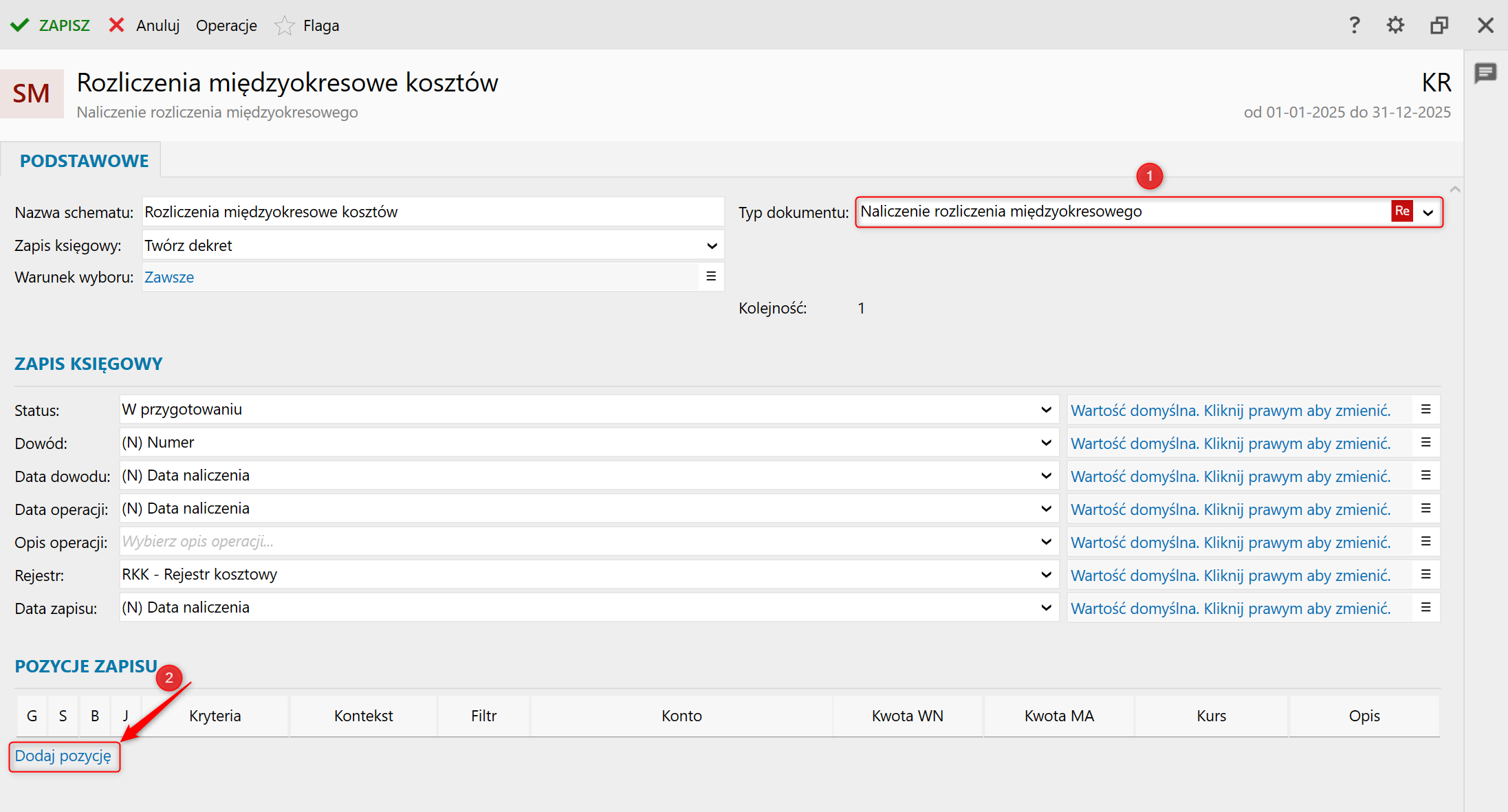1508x812 pixels.
Task: Open the Rejestr dropdown list
Action: point(1046,575)
